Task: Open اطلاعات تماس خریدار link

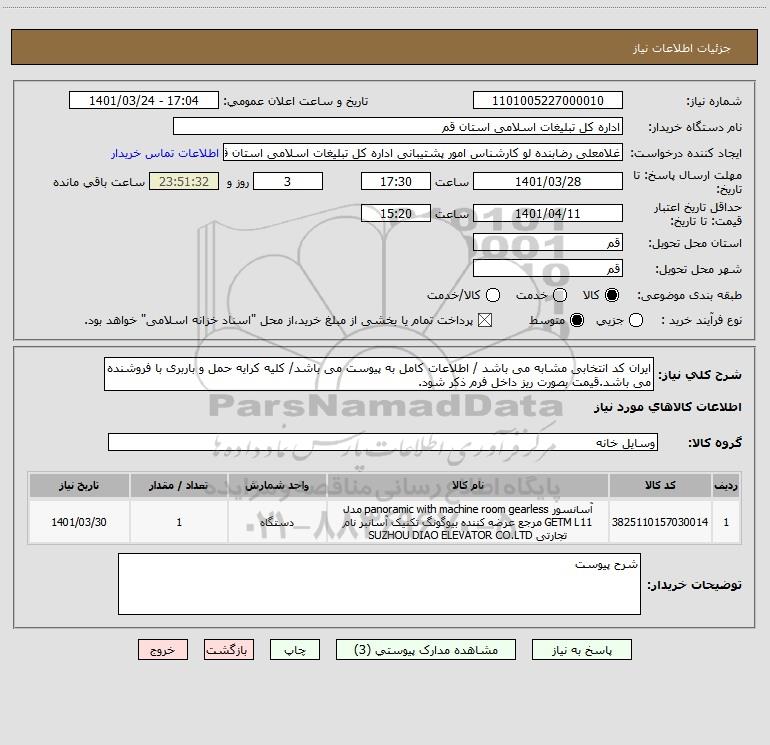Action: pyautogui.click(x=165, y=153)
